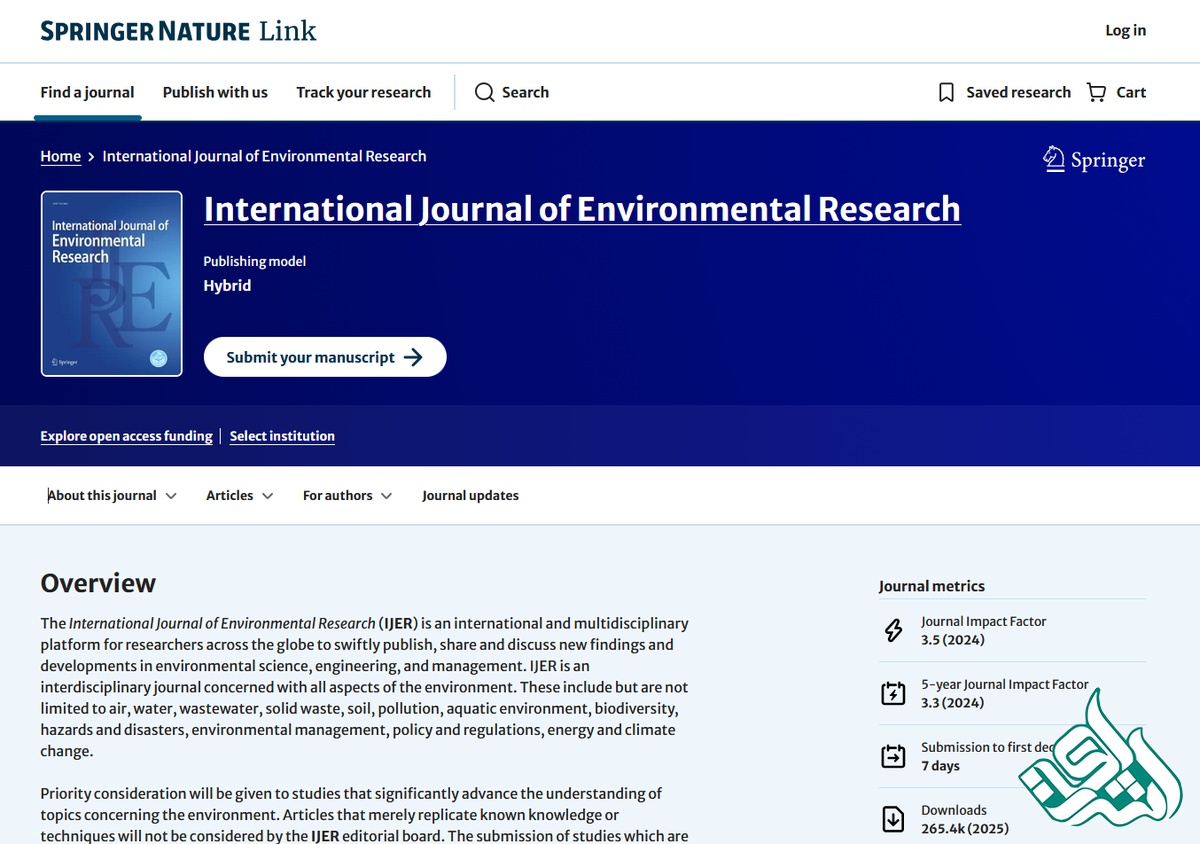This screenshot has height=844, width=1200.
Task: Open the Explore open access funding link
Action: point(126,436)
